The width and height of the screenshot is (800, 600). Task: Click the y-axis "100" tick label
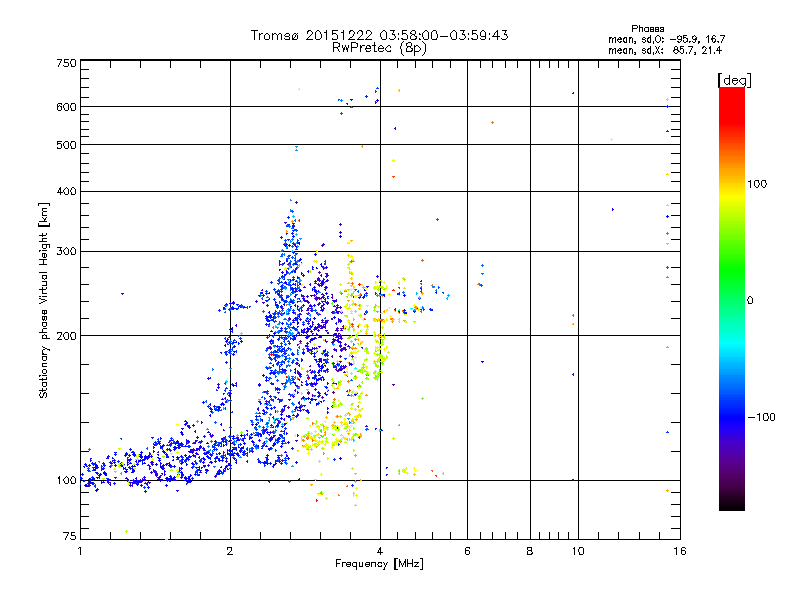pos(67,481)
